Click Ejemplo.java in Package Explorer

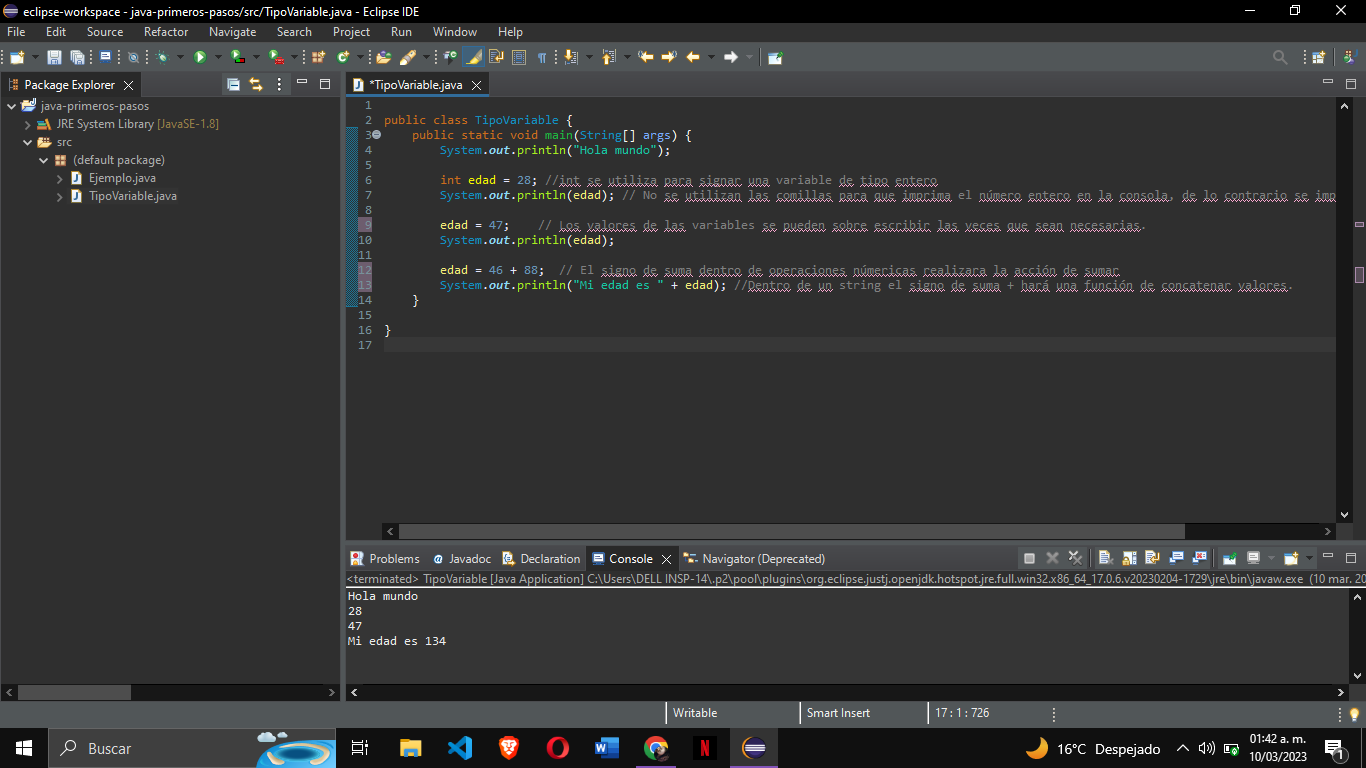tap(121, 178)
